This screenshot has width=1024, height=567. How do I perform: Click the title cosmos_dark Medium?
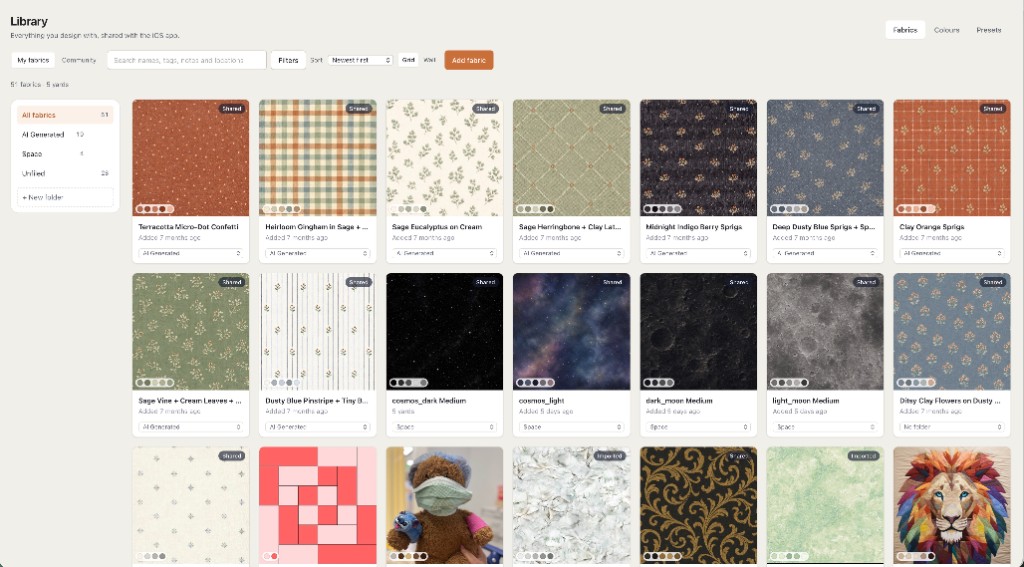[x=429, y=400]
